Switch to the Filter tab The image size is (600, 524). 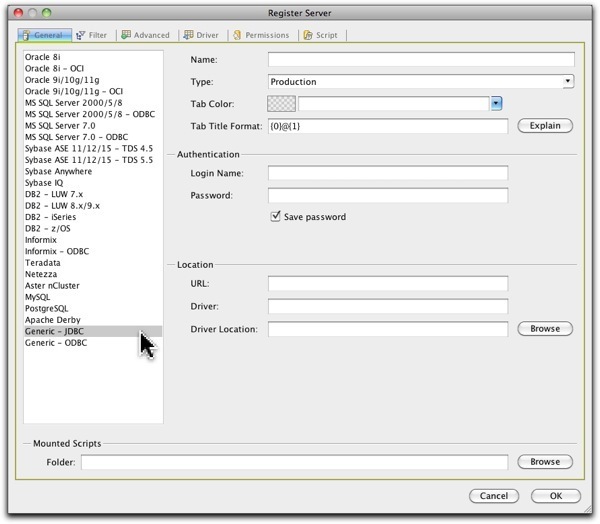[x=91, y=35]
